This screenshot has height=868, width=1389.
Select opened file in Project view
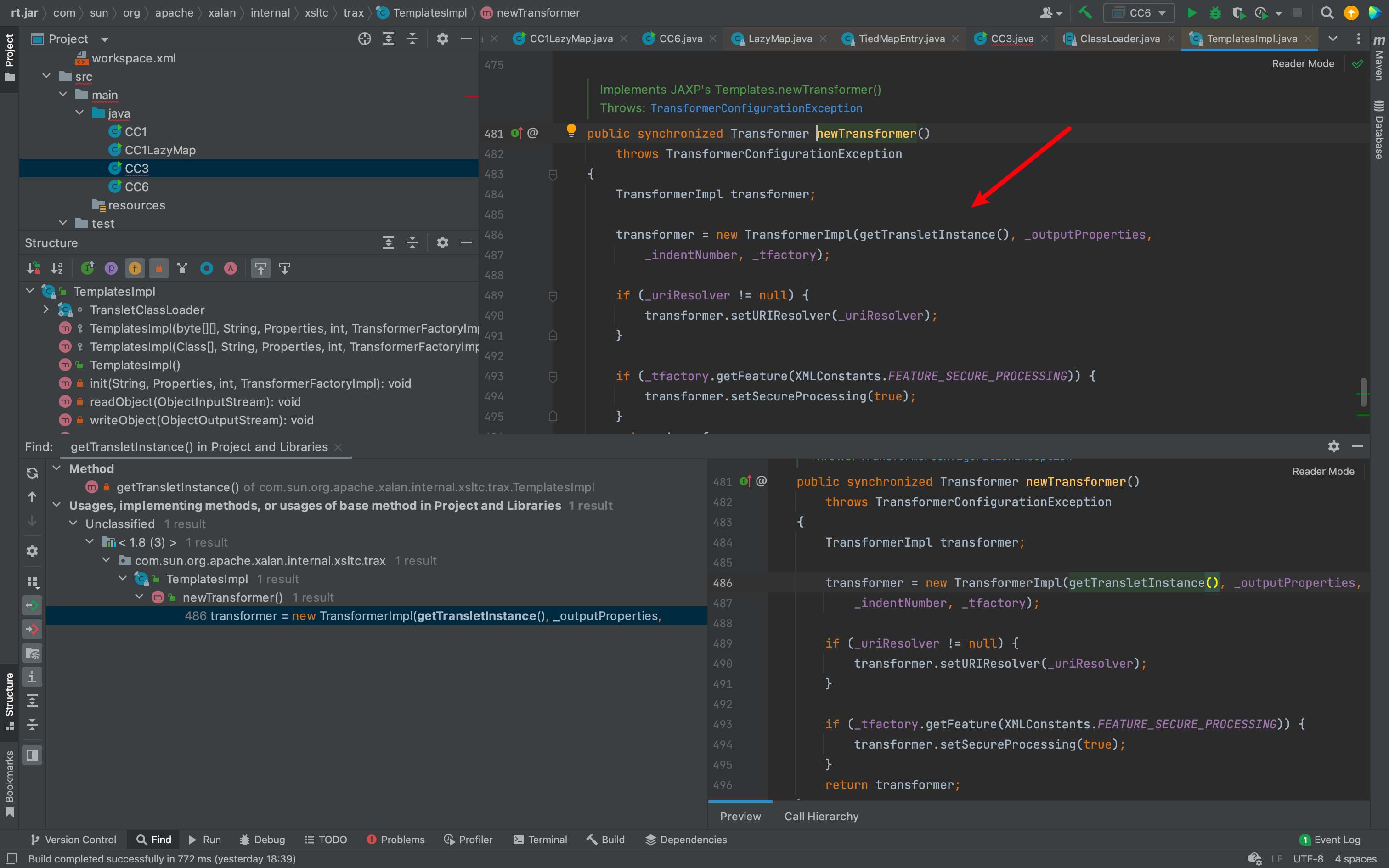click(x=364, y=39)
